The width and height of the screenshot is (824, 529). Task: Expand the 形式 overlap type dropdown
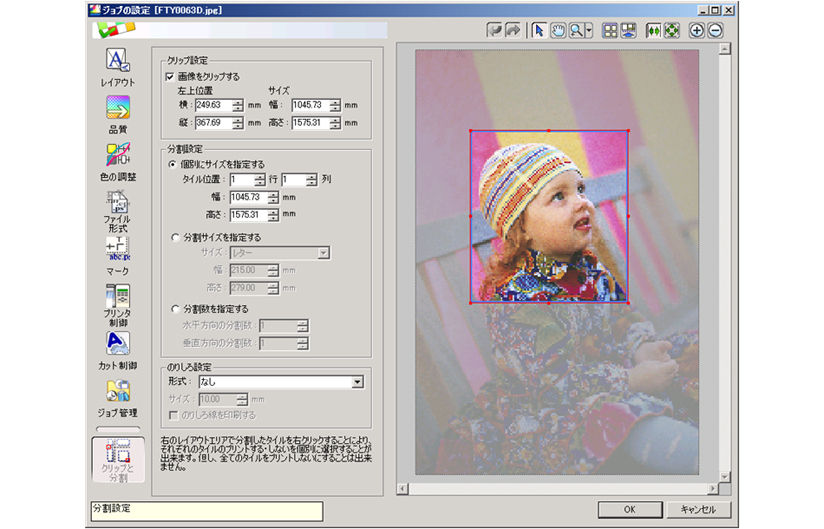[x=357, y=381]
